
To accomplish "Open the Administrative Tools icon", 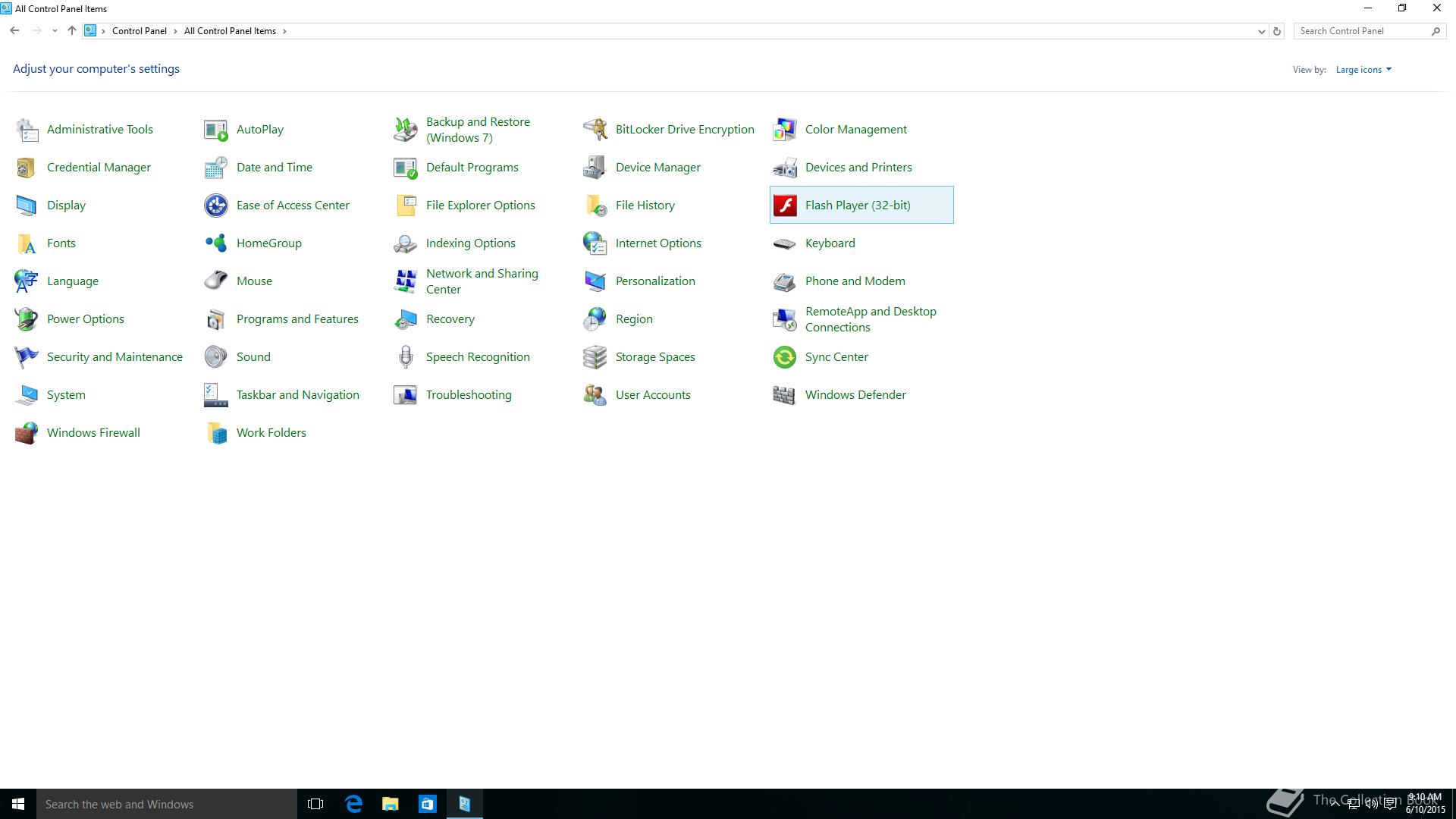I will 27,130.
